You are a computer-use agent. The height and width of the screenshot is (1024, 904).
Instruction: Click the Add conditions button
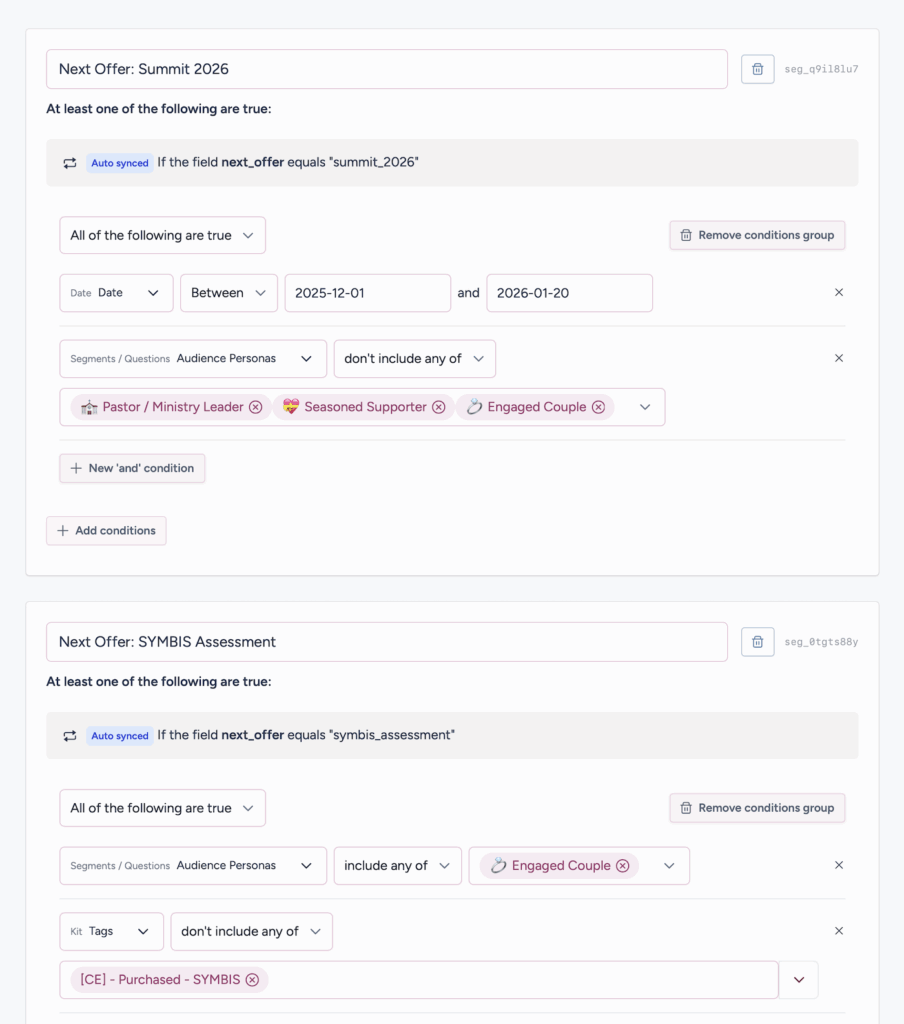pyautogui.click(x=106, y=531)
